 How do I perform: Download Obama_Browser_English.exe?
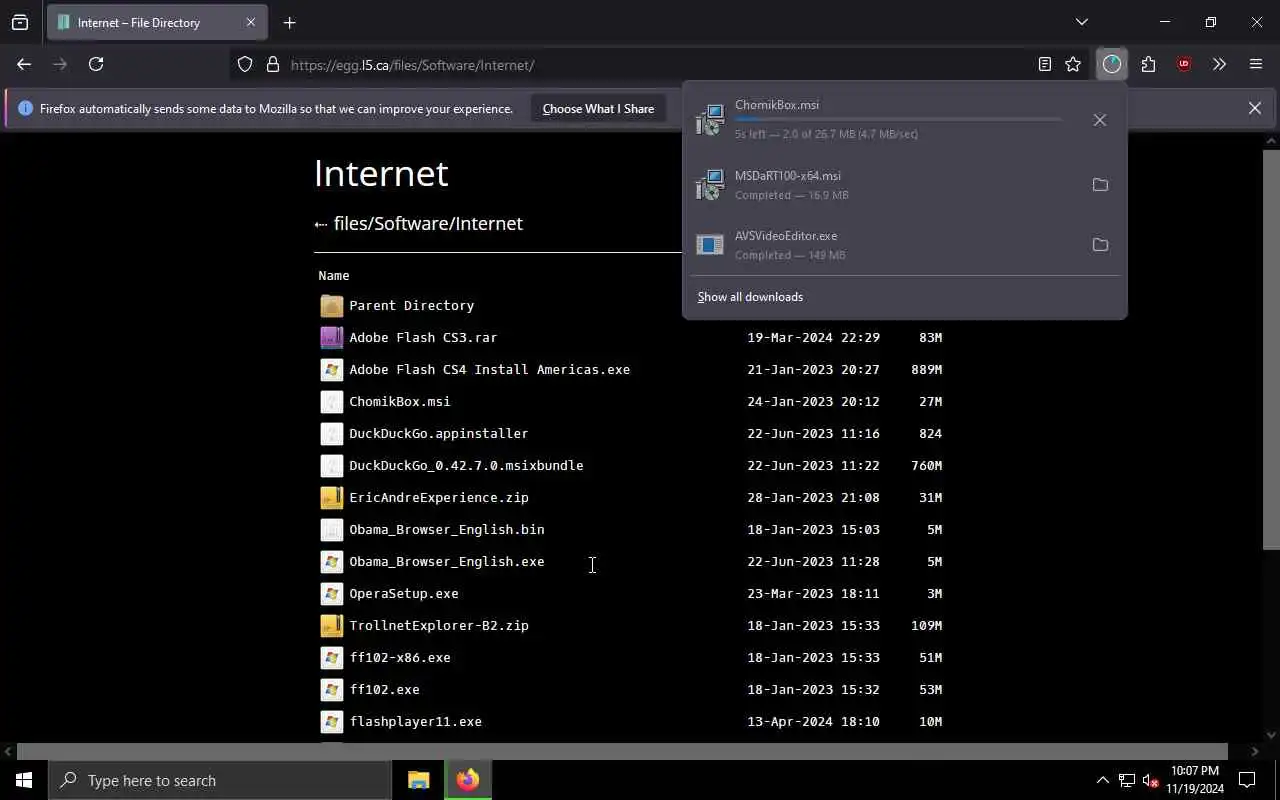447,561
